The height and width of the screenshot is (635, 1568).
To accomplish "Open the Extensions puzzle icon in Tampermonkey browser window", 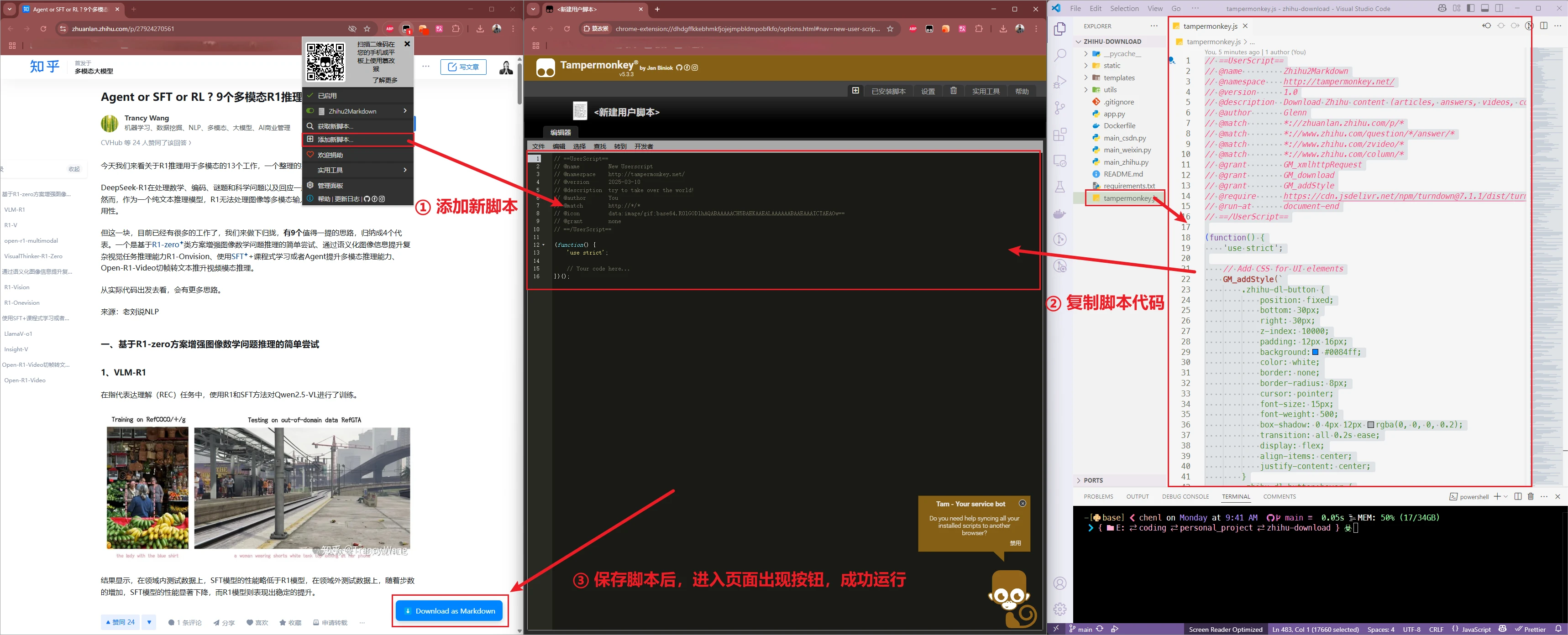I will coord(979,29).
